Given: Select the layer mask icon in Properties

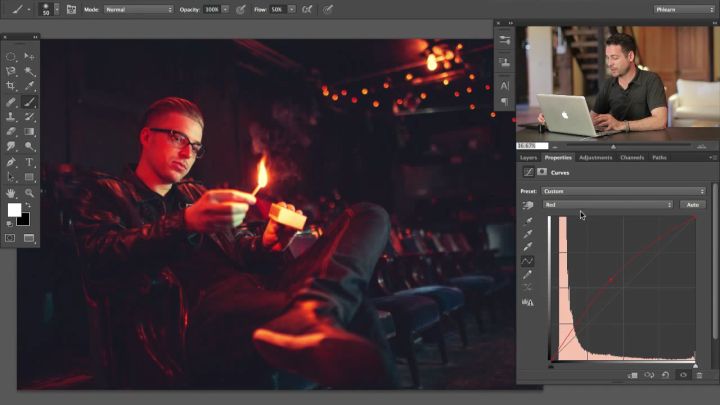Looking at the screenshot, I should [x=542, y=172].
